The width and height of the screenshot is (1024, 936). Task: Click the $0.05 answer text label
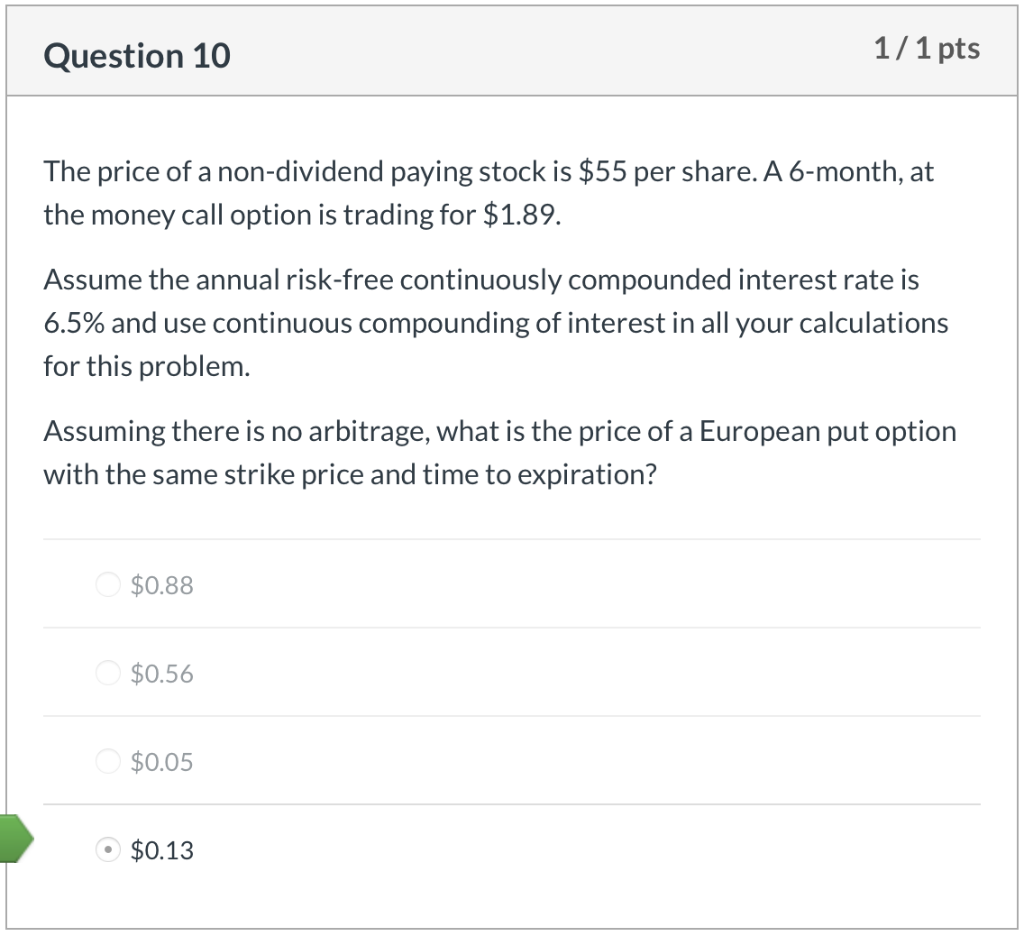coord(161,761)
